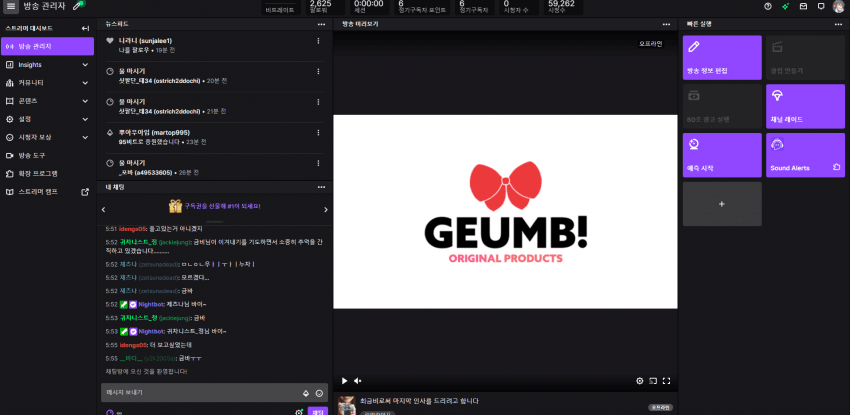The height and width of the screenshot is (415, 850).
Task: Open options for a49533605 물 마시기 entry
Action: pos(318,163)
